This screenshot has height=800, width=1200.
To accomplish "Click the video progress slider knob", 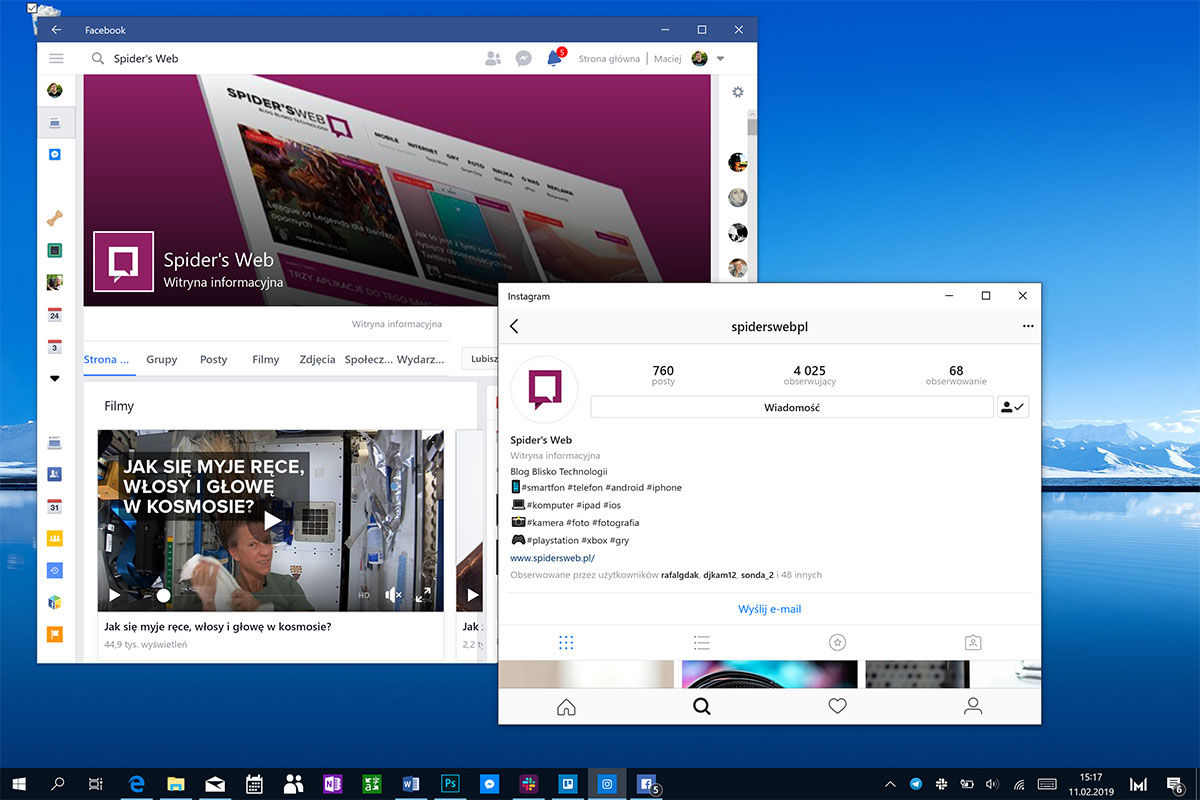I will tap(163, 595).
